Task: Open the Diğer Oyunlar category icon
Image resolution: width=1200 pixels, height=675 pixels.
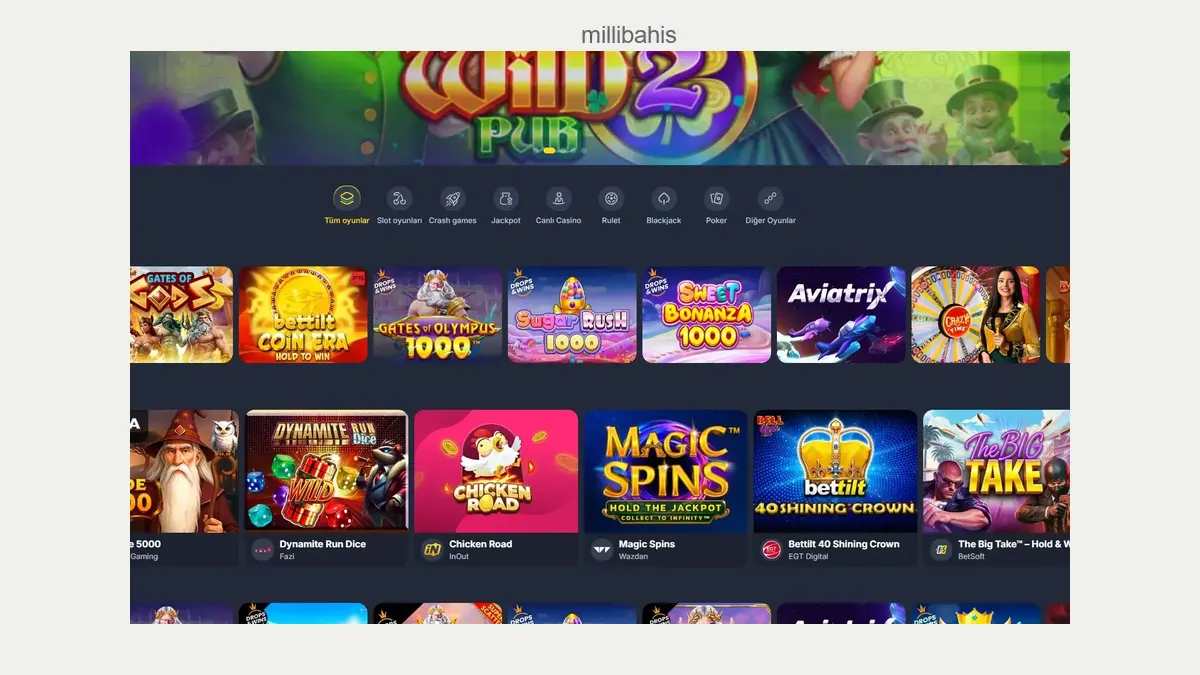Action: 770,198
